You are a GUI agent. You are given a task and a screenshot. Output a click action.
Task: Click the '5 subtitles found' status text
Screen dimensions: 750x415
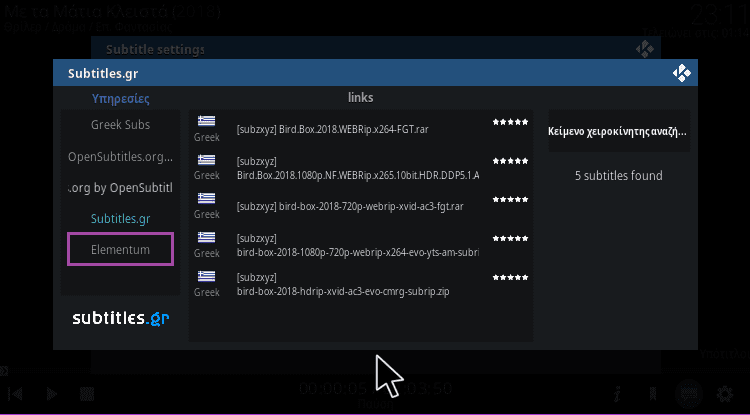pos(618,175)
